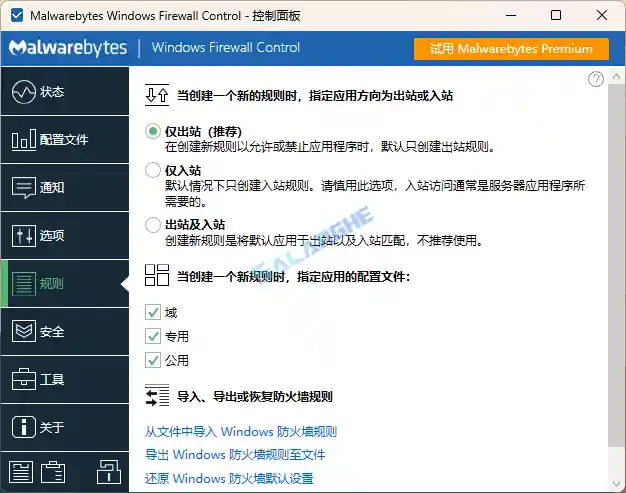626x493 pixels.
Task: Click the import/export rules section icon
Action: tap(157, 395)
